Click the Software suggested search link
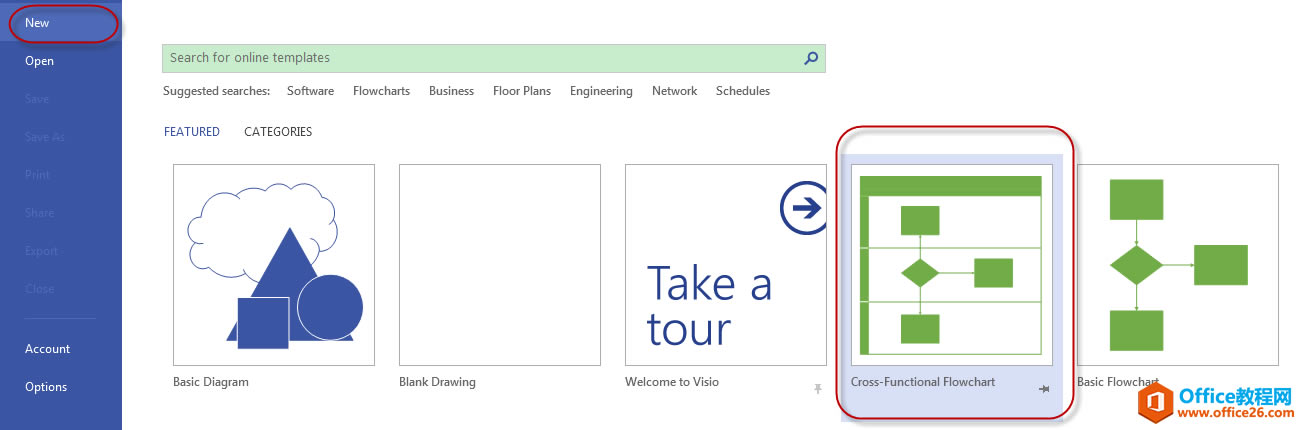 pos(310,91)
